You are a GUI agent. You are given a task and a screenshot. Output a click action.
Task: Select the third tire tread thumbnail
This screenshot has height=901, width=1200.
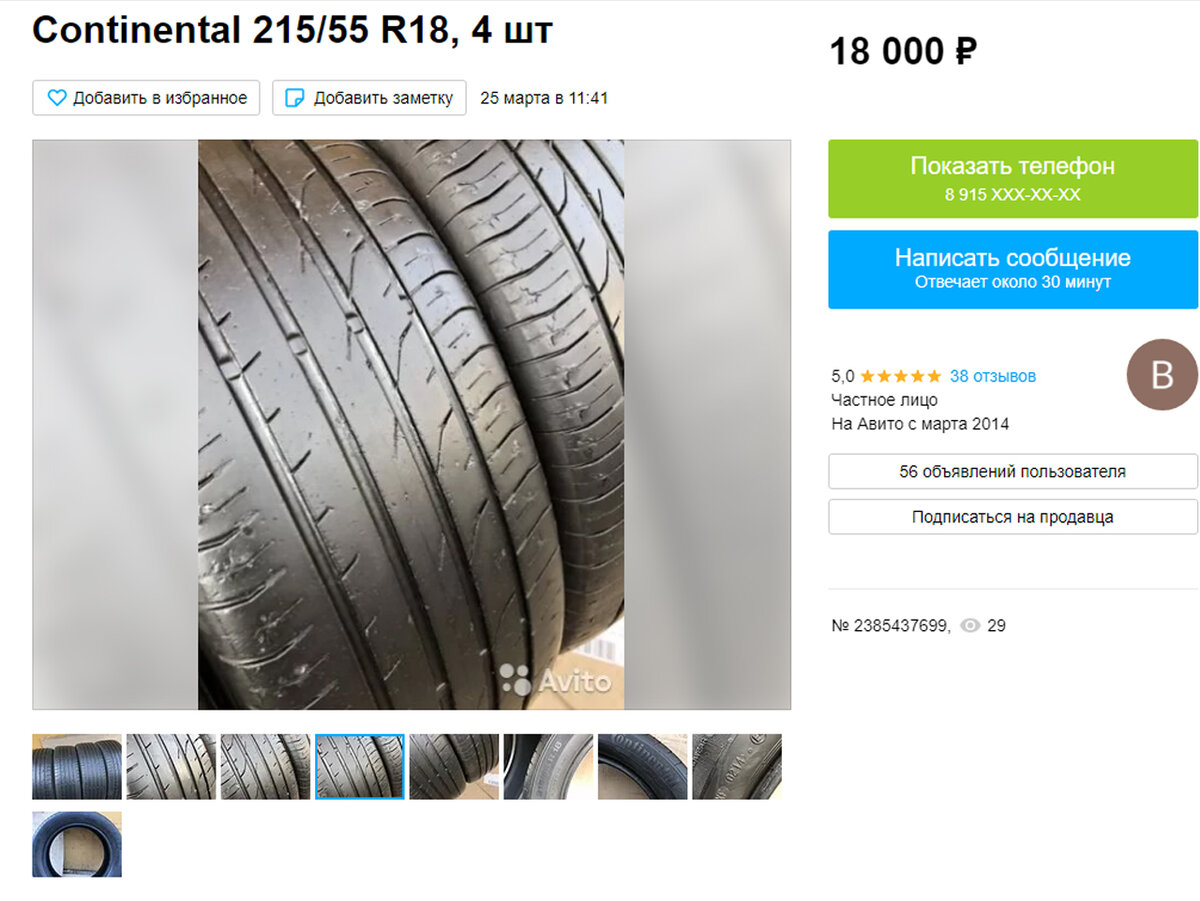click(x=265, y=767)
